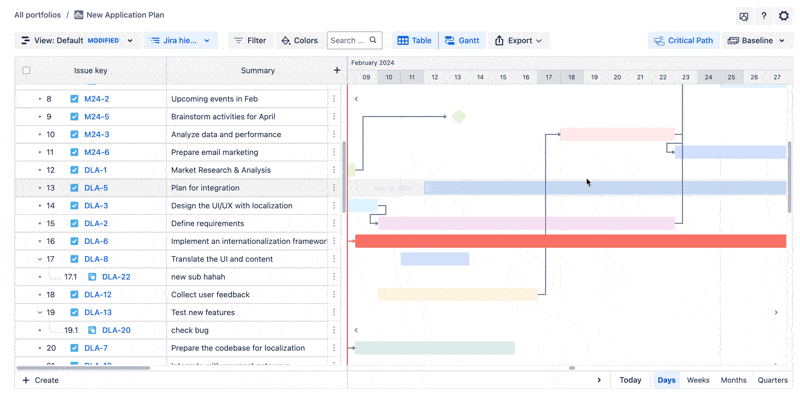This screenshot has height=400, width=800.
Task: Open the settings gear icon
Action: point(784,16)
